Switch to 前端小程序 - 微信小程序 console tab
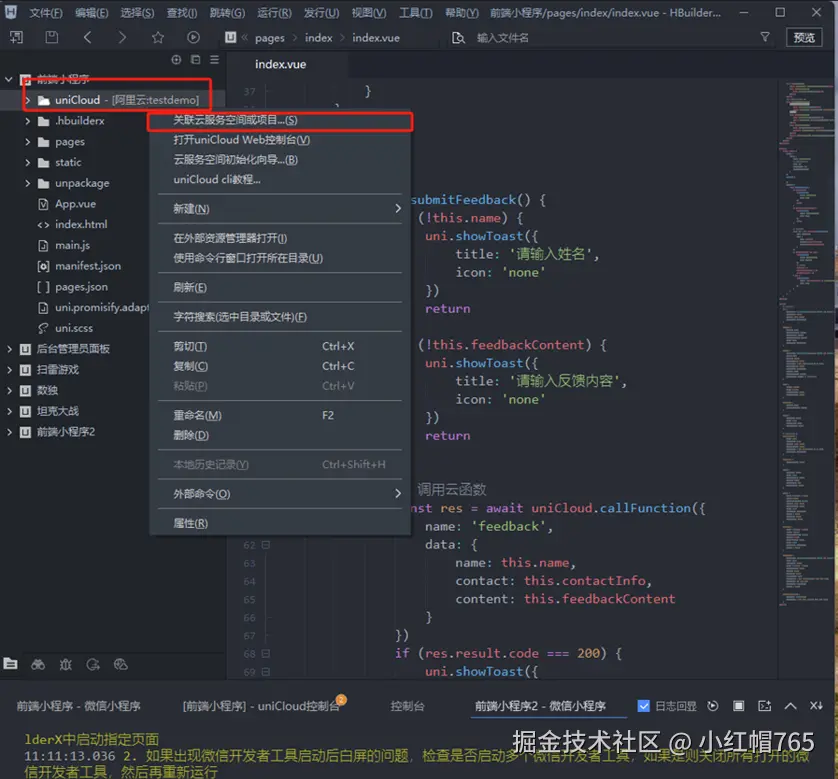838x779 pixels. (x=79, y=706)
